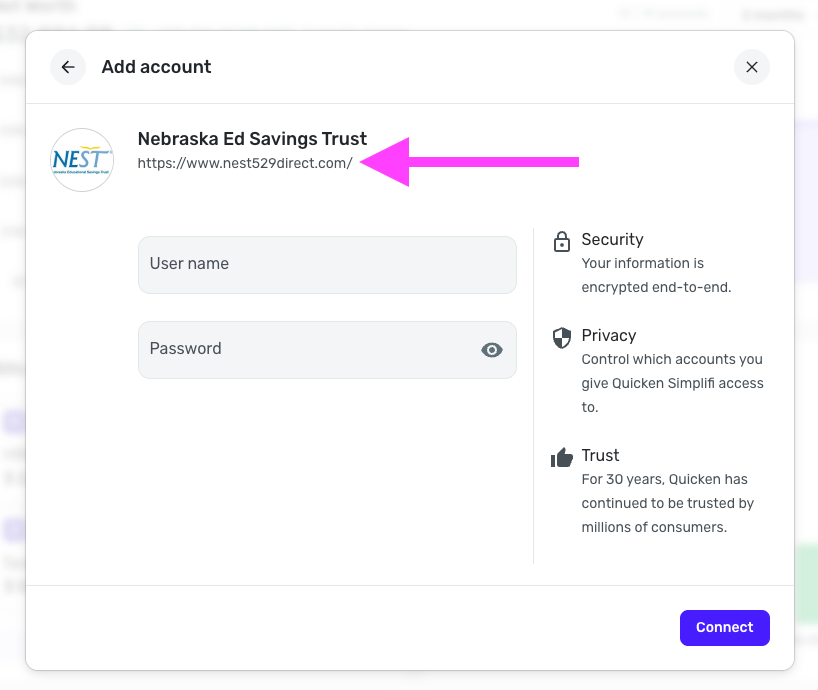
Task: Click the Security heading text
Action: click(x=612, y=239)
